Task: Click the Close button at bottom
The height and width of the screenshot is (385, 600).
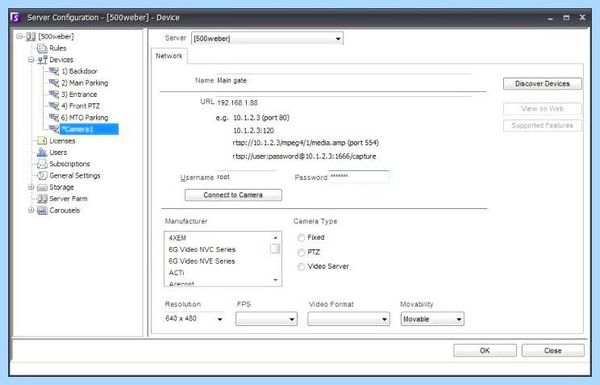Action: pos(553,351)
